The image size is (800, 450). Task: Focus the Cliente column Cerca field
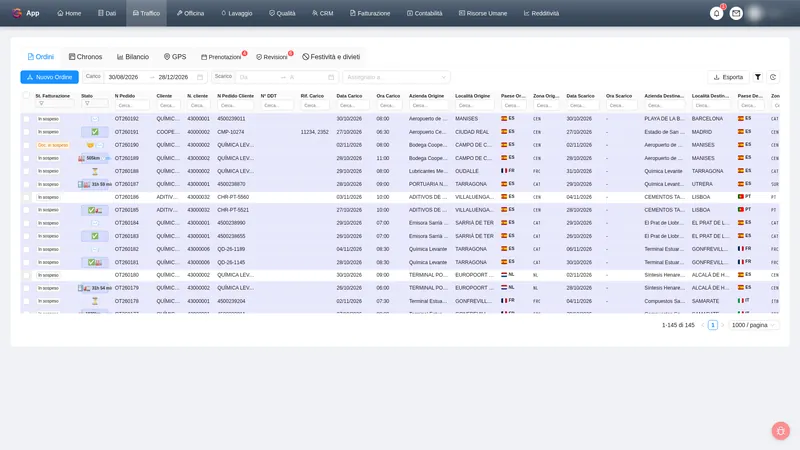pyautogui.click(x=168, y=105)
